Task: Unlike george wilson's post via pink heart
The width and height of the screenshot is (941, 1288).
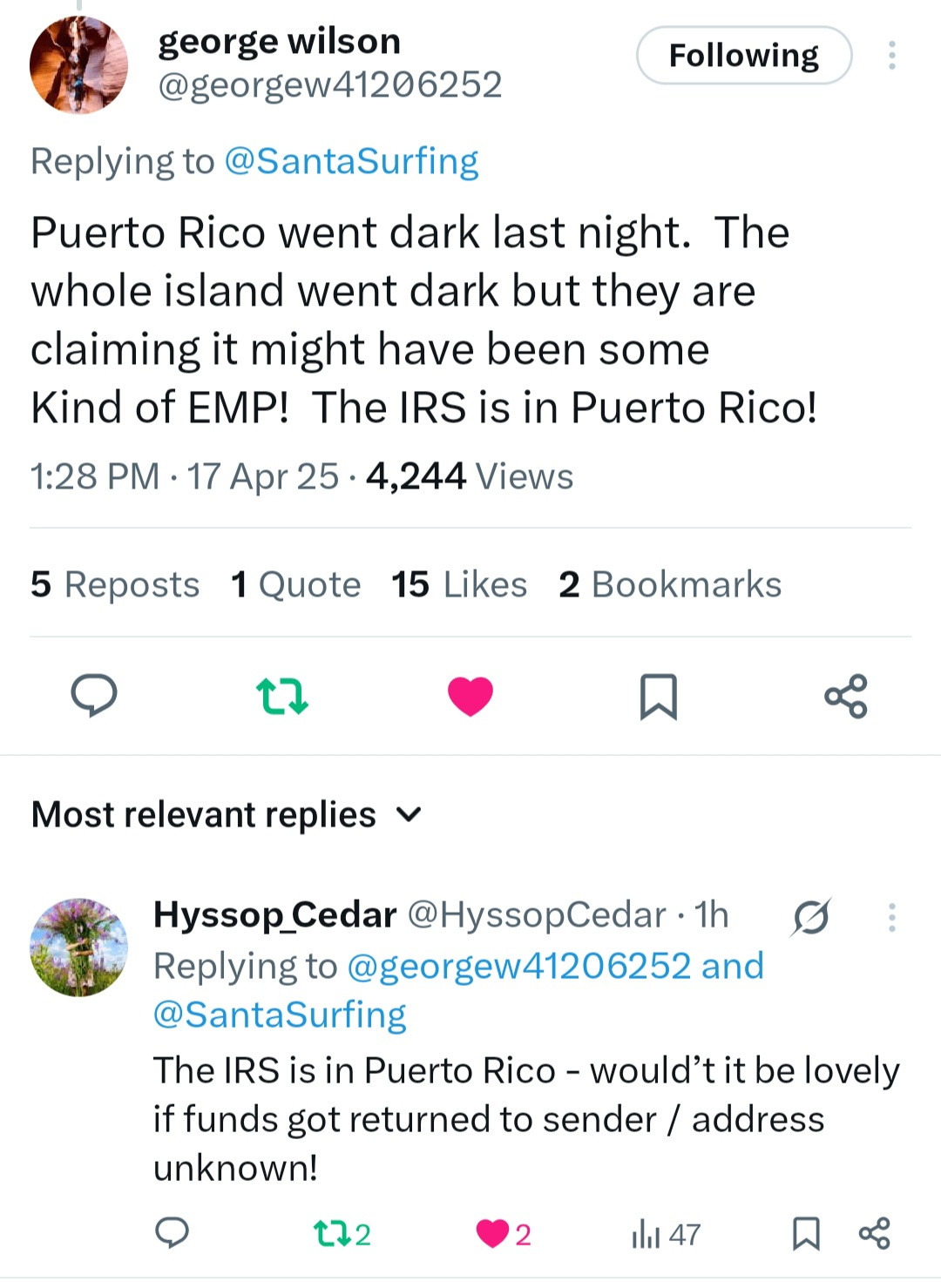Action: [x=470, y=697]
